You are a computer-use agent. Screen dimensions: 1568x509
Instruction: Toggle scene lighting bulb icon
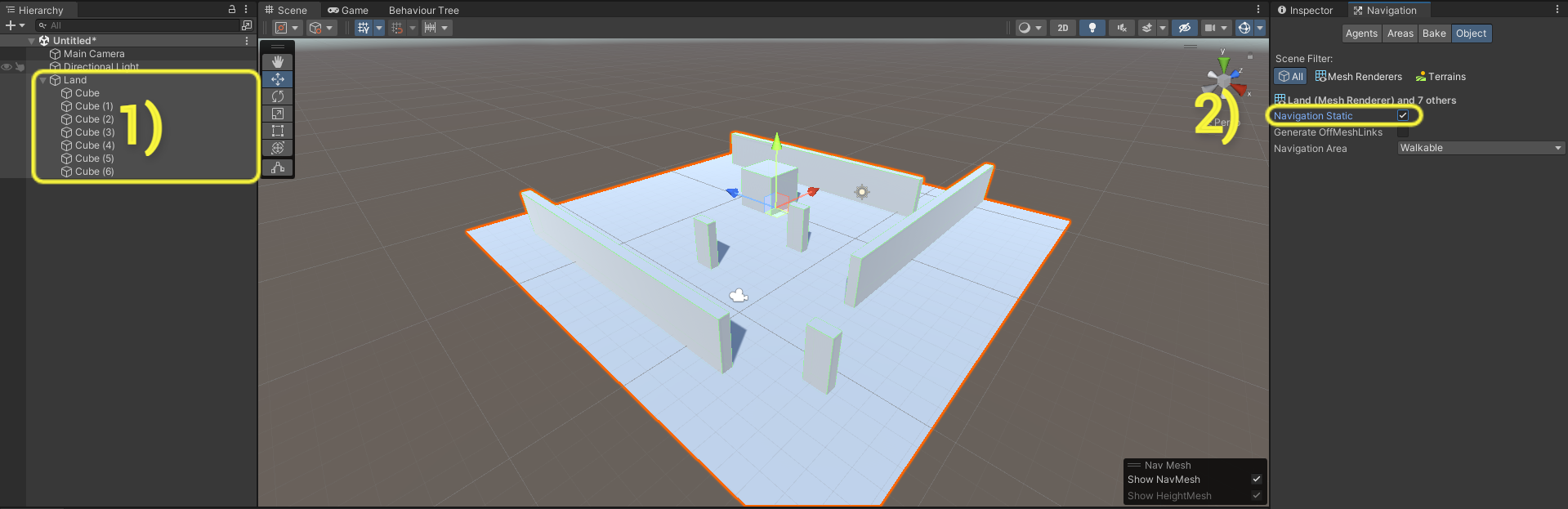(x=1092, y=28)
